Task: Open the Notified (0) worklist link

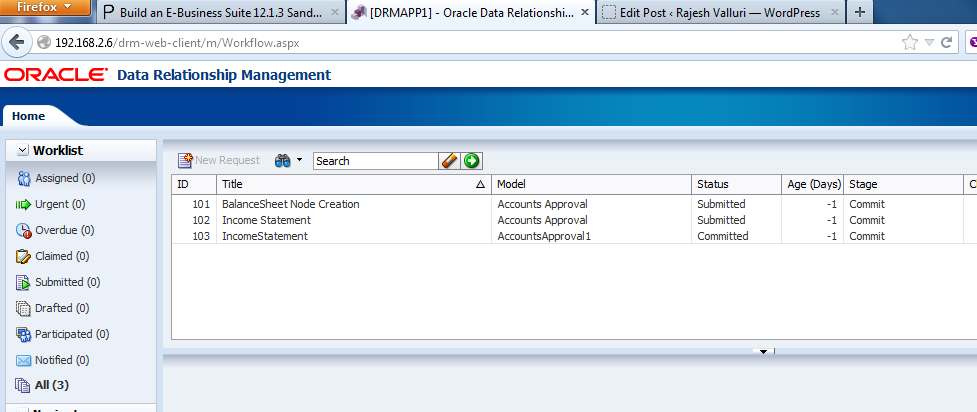Action: click(62, 360)
